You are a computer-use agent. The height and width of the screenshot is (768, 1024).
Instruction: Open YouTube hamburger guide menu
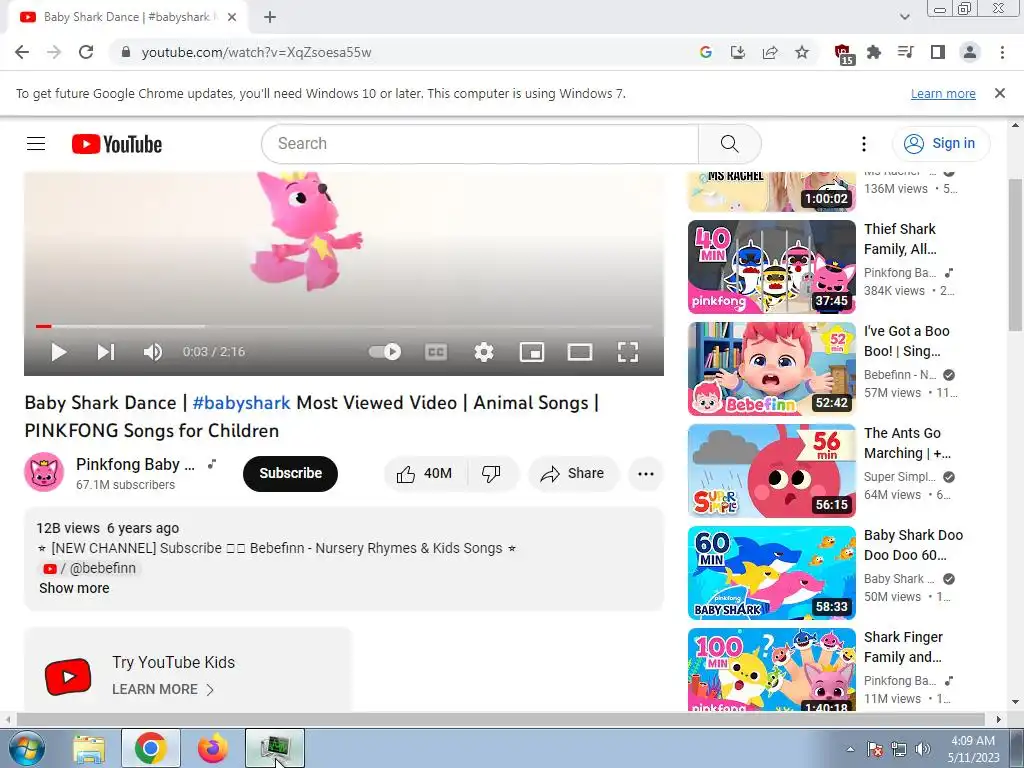36,144
